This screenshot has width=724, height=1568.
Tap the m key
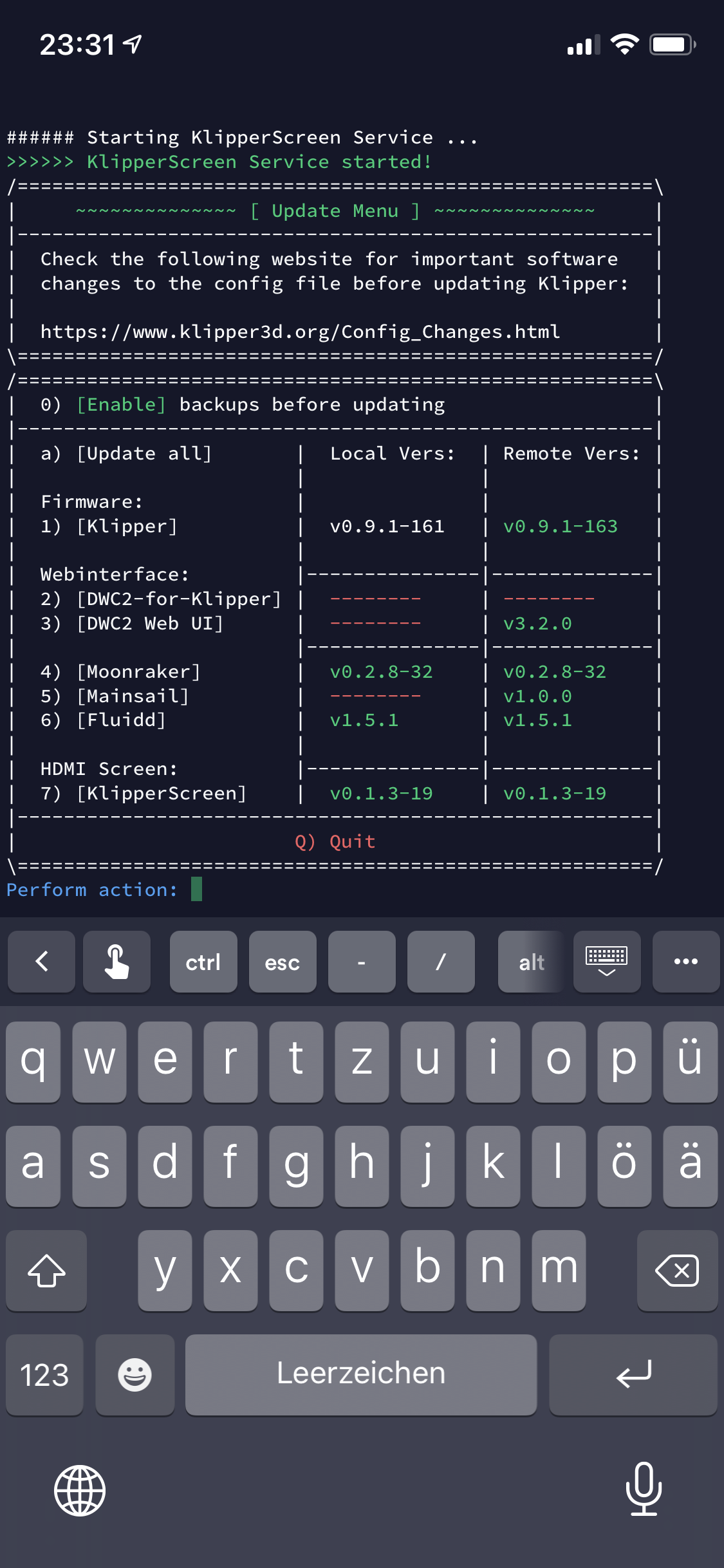click(559, 1271)
